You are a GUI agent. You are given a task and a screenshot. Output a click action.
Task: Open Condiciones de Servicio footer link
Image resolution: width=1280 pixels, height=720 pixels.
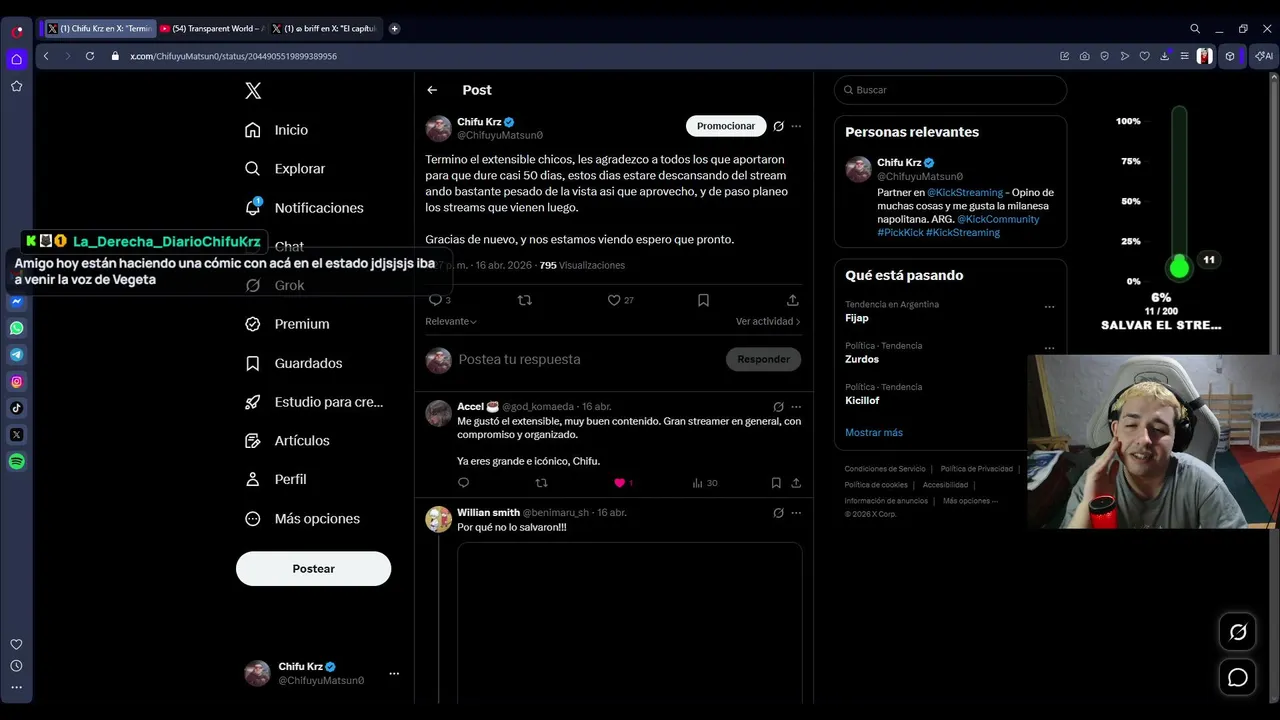[885, 469]
